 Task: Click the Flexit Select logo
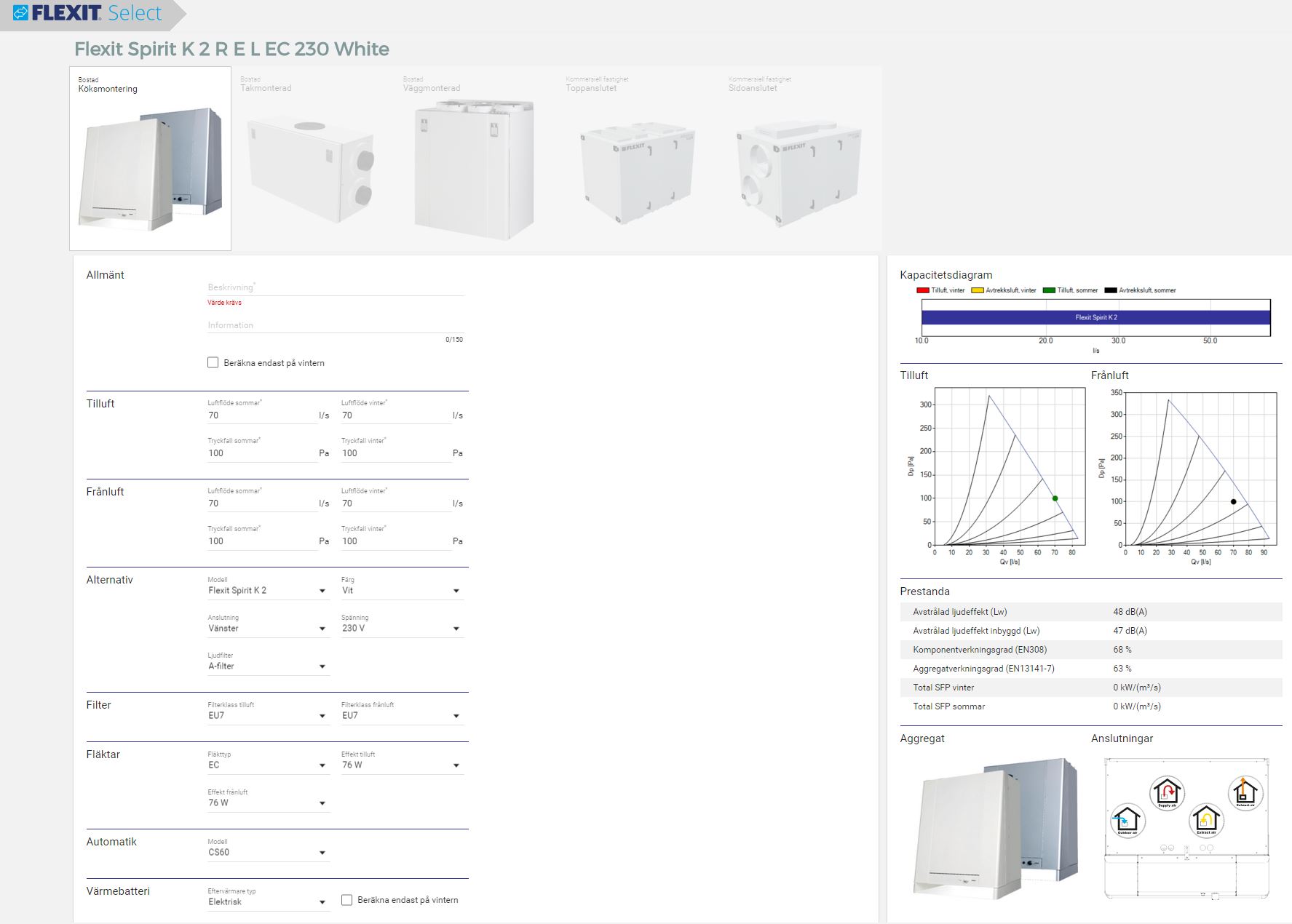[x=87, y=13]
